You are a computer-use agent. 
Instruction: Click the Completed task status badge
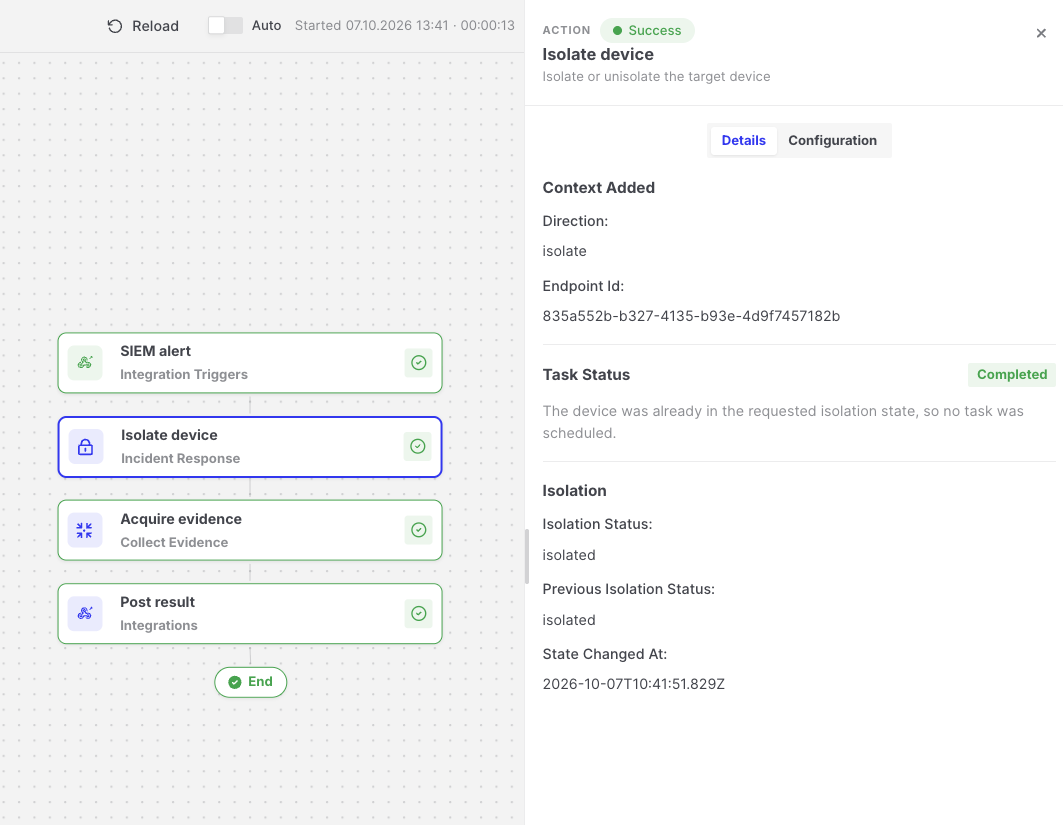pyautogui.click(x=1011, y=375)
